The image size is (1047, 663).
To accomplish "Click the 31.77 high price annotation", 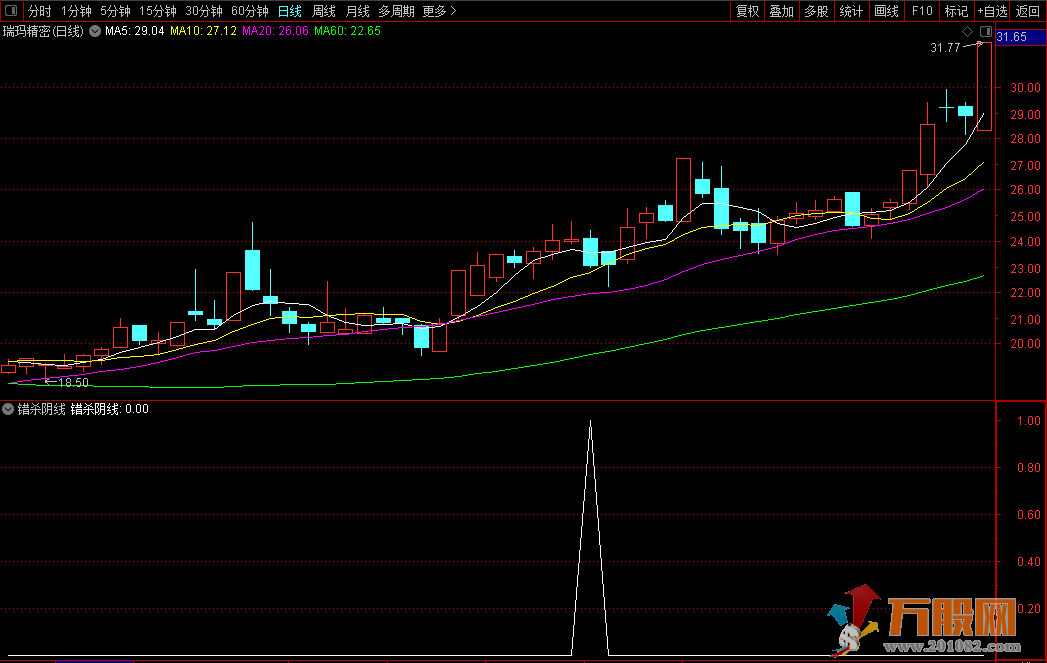I will pos(945,47).
